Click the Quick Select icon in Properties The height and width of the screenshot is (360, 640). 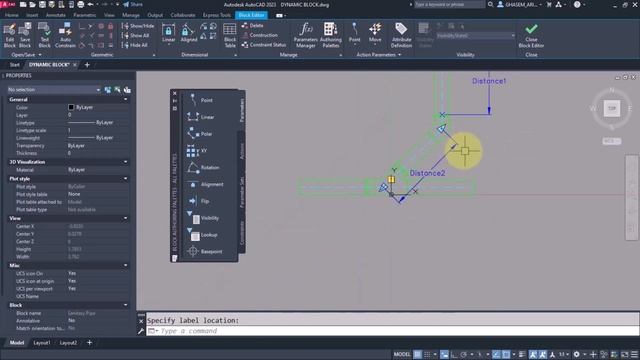click(127, 90)
